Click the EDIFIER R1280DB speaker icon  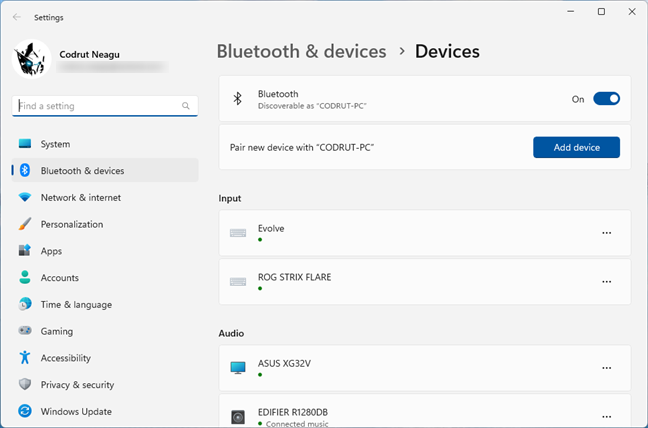point(238,416)
